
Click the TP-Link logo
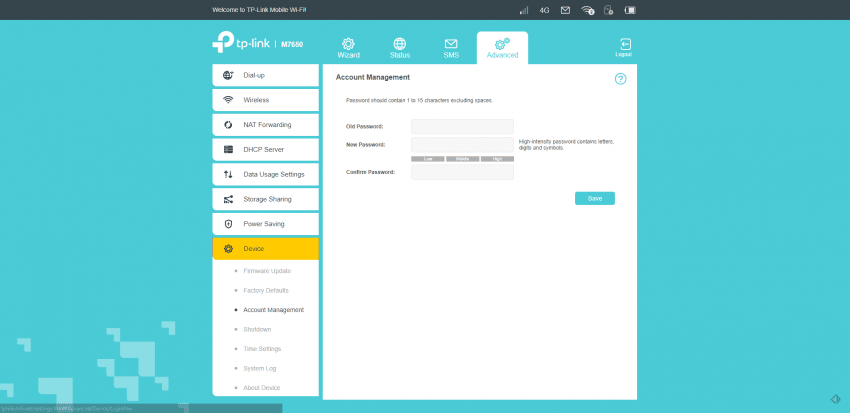241,43
